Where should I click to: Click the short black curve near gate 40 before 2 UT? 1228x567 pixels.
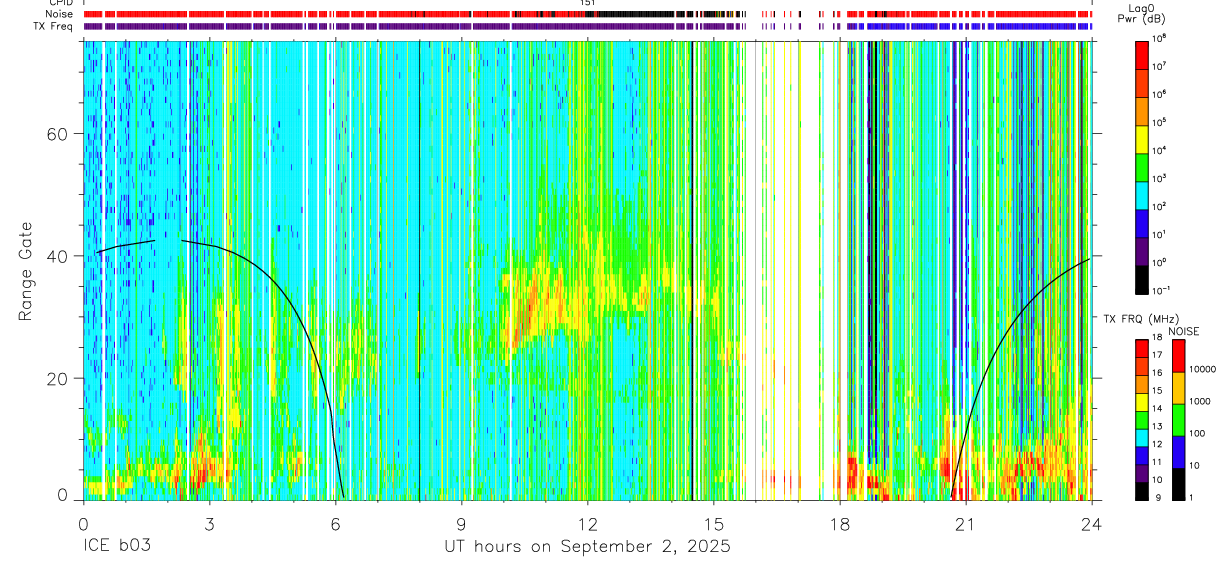click(x=125, y=244)
